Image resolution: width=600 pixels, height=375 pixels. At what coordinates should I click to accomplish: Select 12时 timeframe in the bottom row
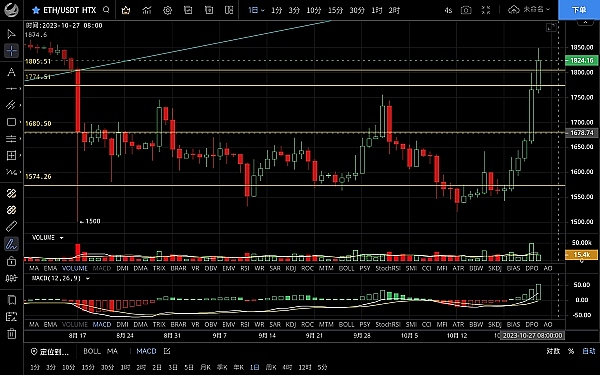(305, 367)
